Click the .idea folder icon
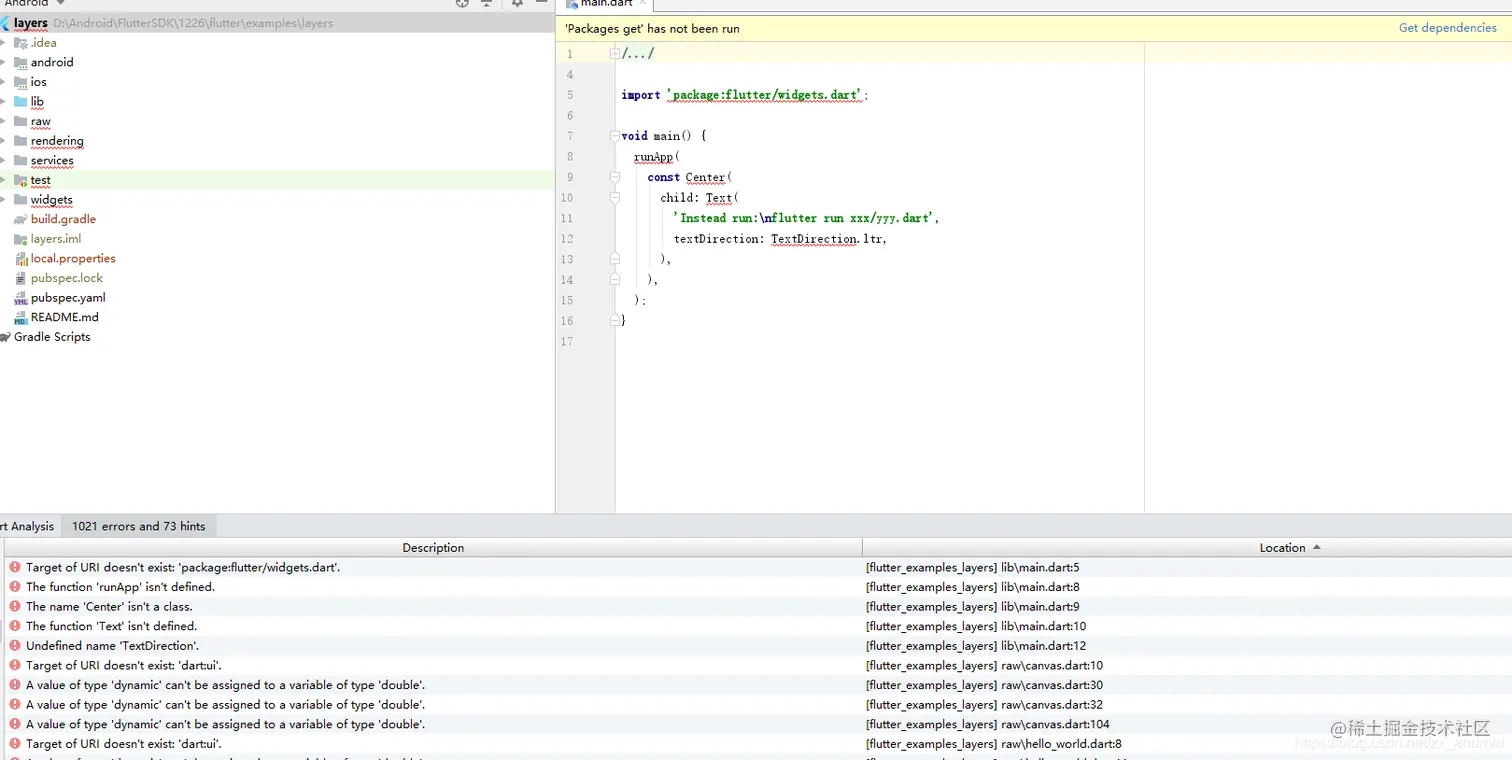 pos(21,43)
